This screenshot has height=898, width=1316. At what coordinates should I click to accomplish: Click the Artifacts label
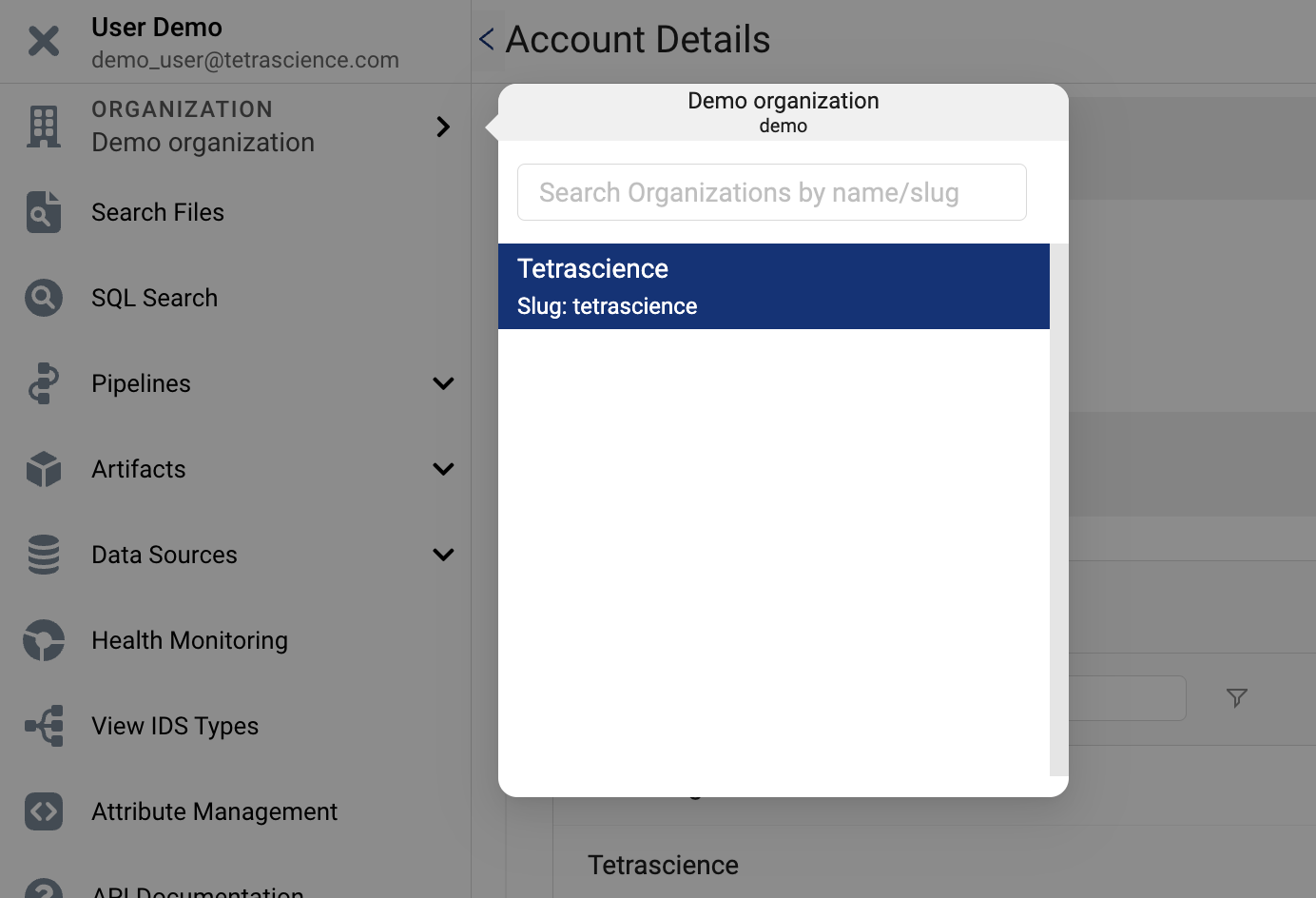pyautogui.click(x=139, y=469)
